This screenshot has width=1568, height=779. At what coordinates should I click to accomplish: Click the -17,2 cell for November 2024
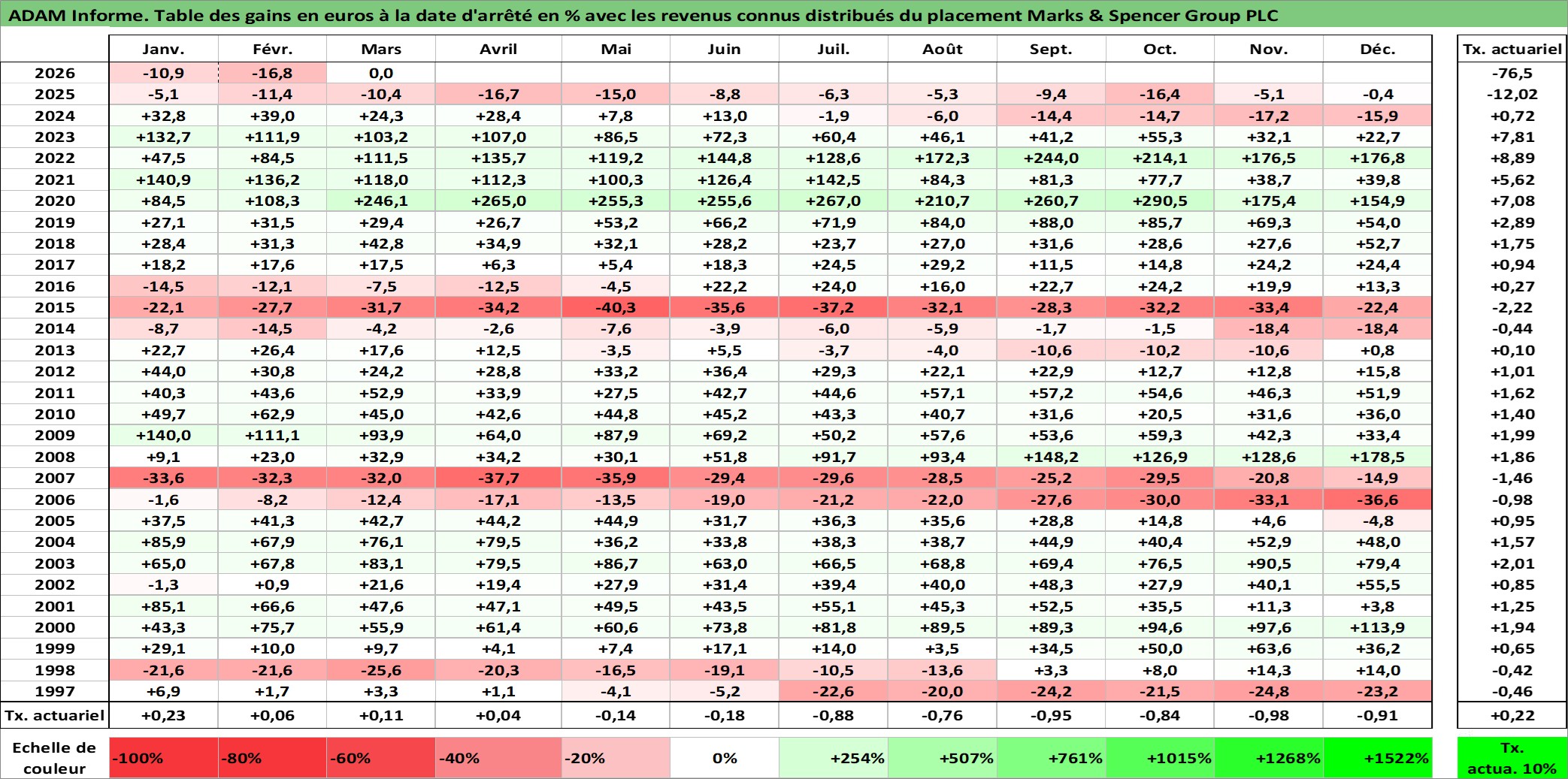1269,116
